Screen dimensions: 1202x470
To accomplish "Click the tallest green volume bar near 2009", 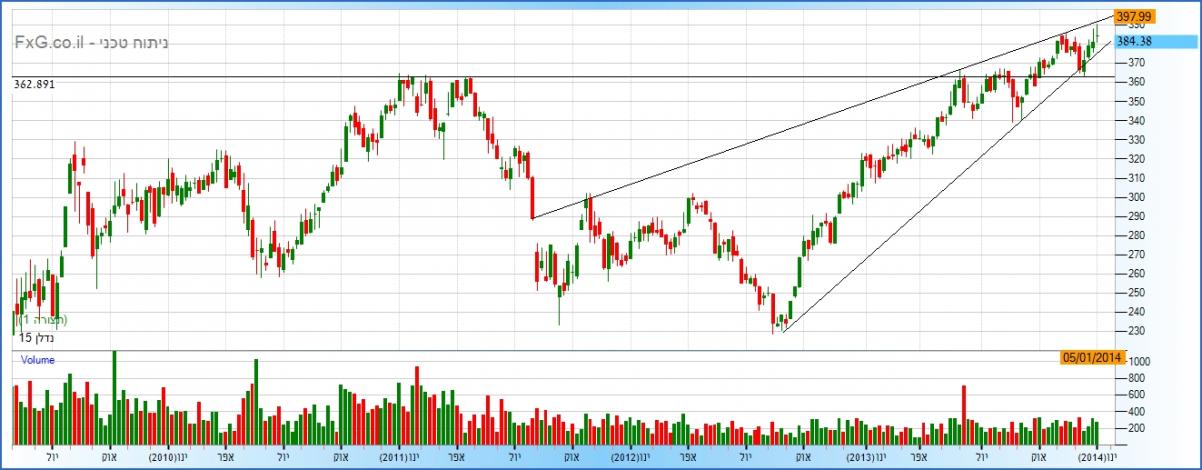I will (x=114, y=397).
